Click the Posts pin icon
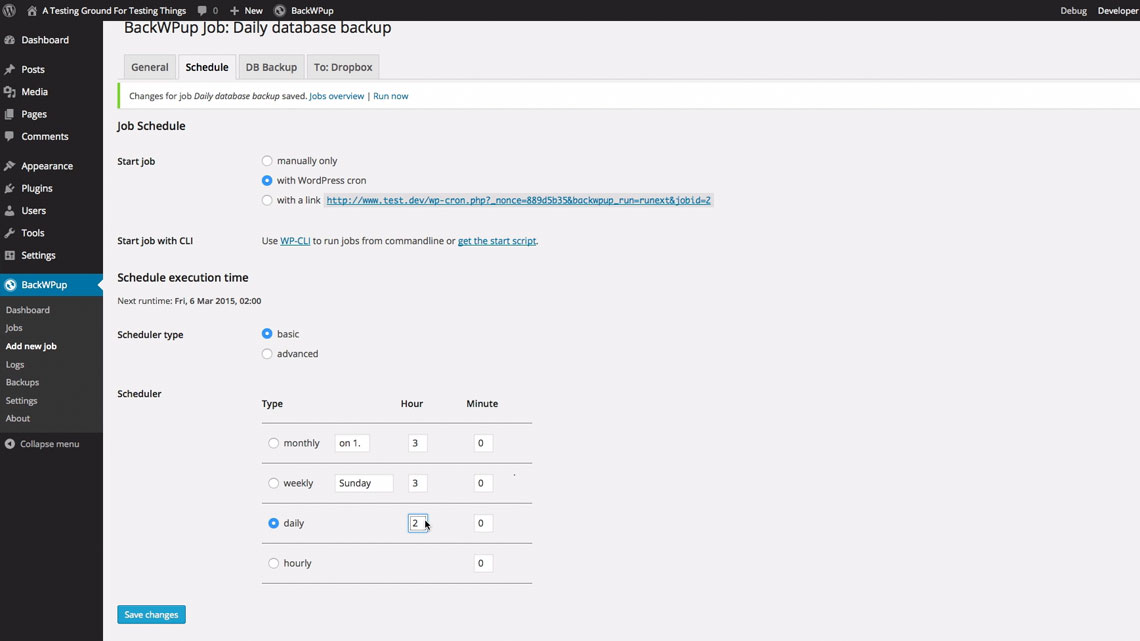Viewport: 1140px width, 641px height. [9, 69]
